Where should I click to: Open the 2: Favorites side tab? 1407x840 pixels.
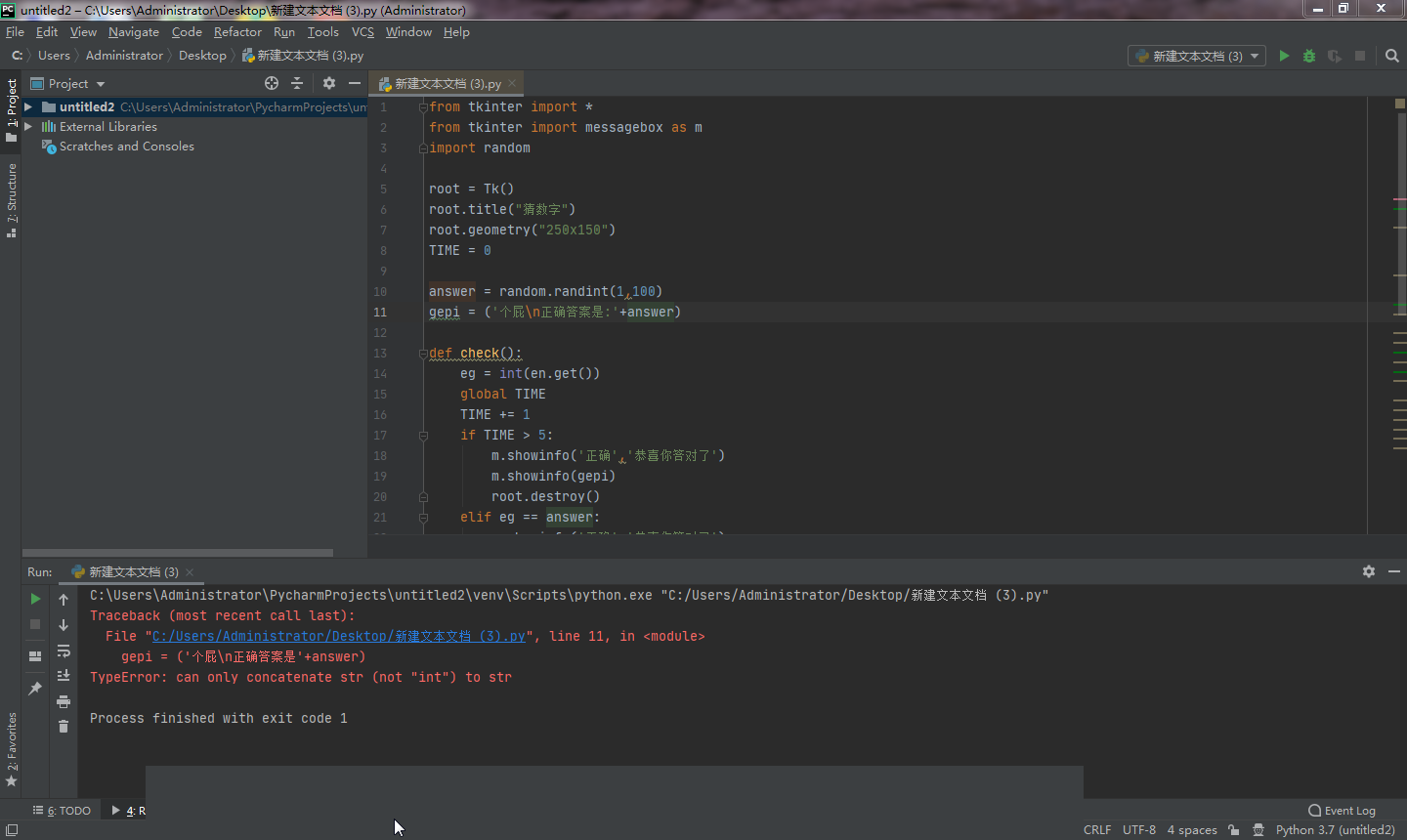tap(12, 749)
